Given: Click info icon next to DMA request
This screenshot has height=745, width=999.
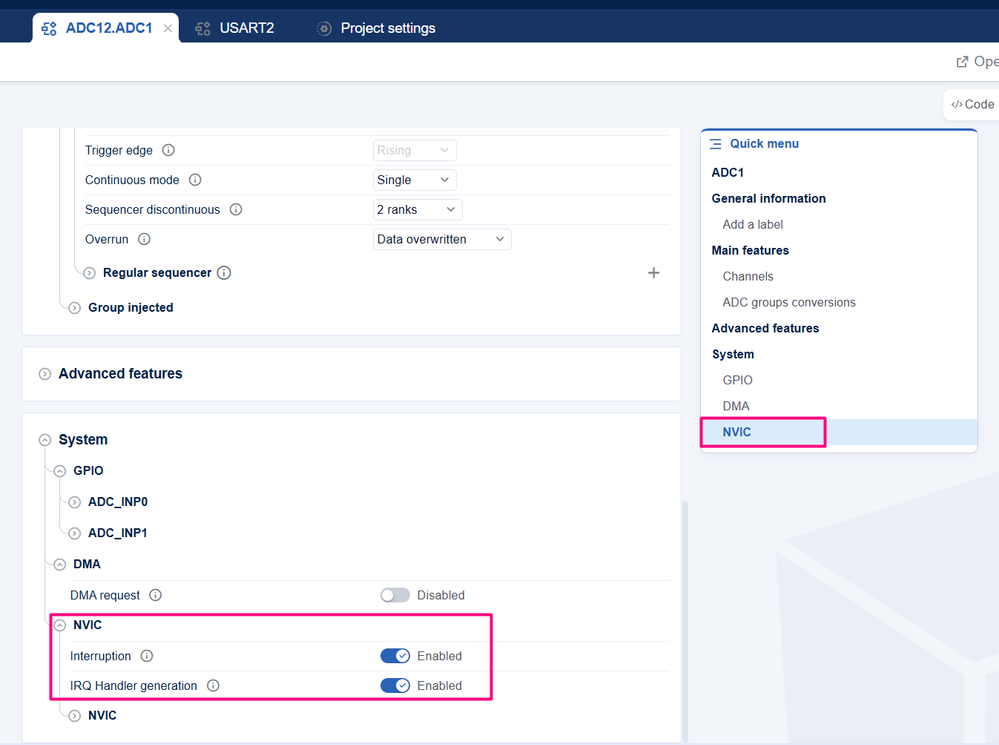Looking at the screenshot, I should pyautogui.click(x=155, y=595).
